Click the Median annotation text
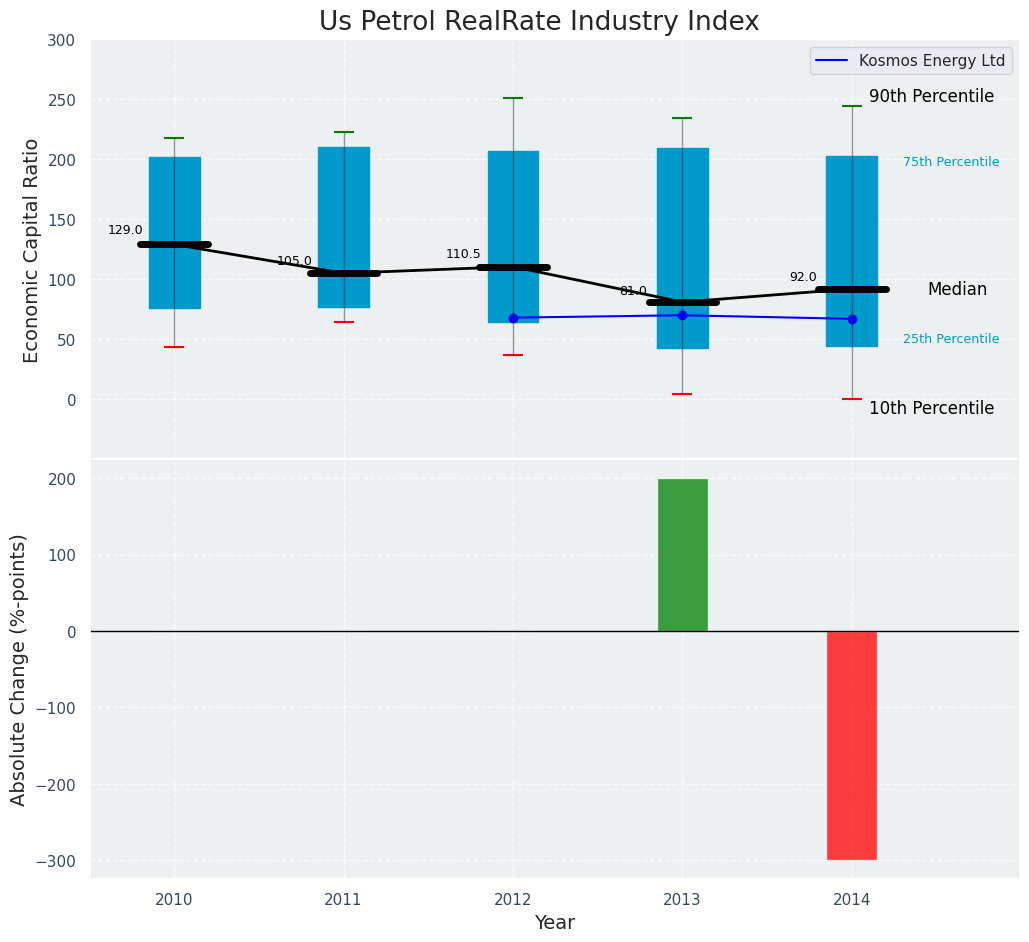The height and width of the screenshot is (942, 1029). (x=957, y=290)
